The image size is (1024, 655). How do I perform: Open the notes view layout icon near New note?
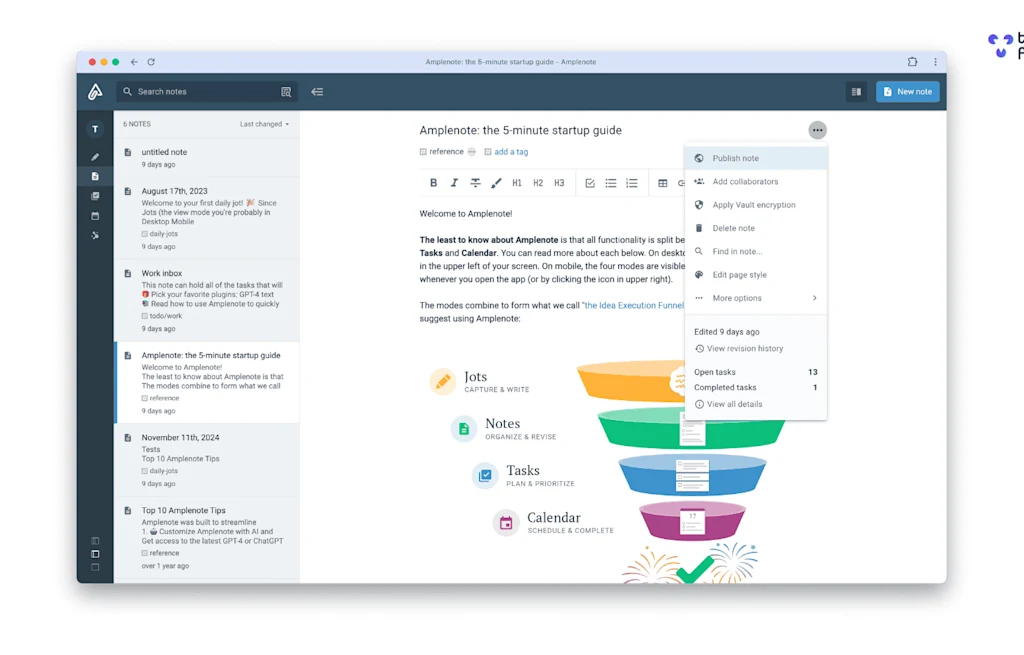856,91
